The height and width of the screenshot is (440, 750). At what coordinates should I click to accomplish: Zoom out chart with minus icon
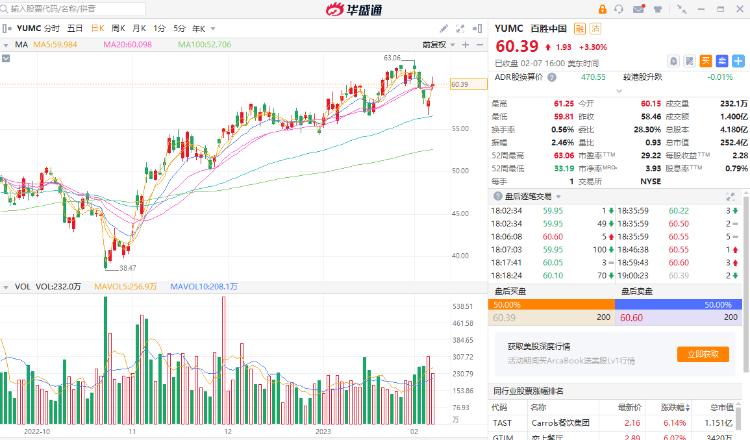click(x=480, y=45)
